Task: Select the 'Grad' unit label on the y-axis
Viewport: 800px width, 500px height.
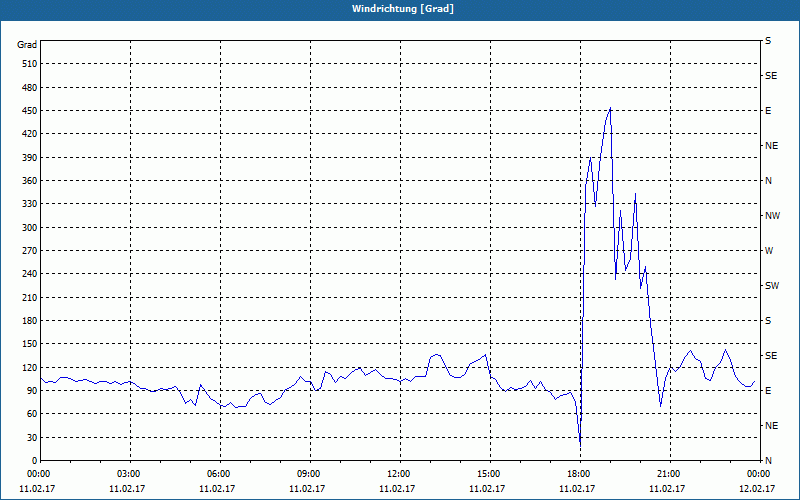Action: [27, 45]
